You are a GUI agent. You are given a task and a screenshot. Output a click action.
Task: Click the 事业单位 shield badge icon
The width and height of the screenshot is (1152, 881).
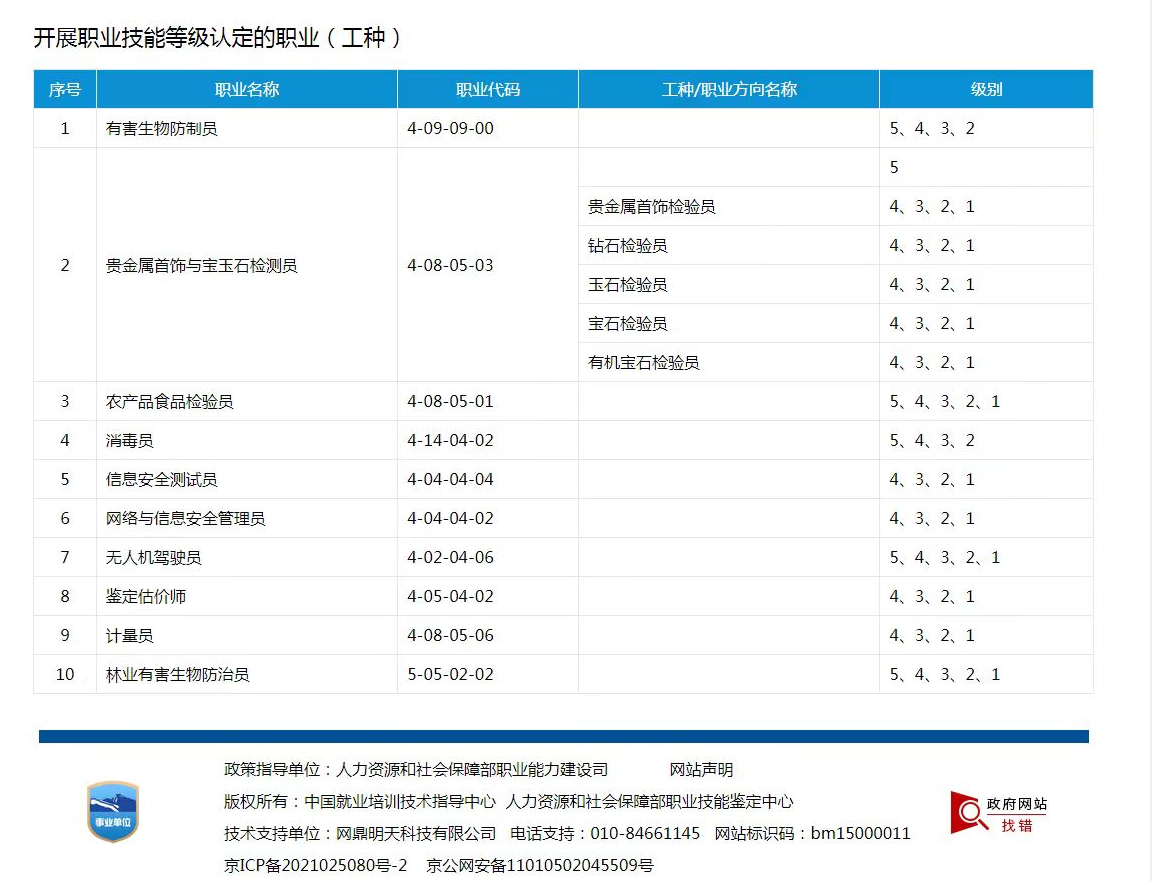tap(113, 811)
